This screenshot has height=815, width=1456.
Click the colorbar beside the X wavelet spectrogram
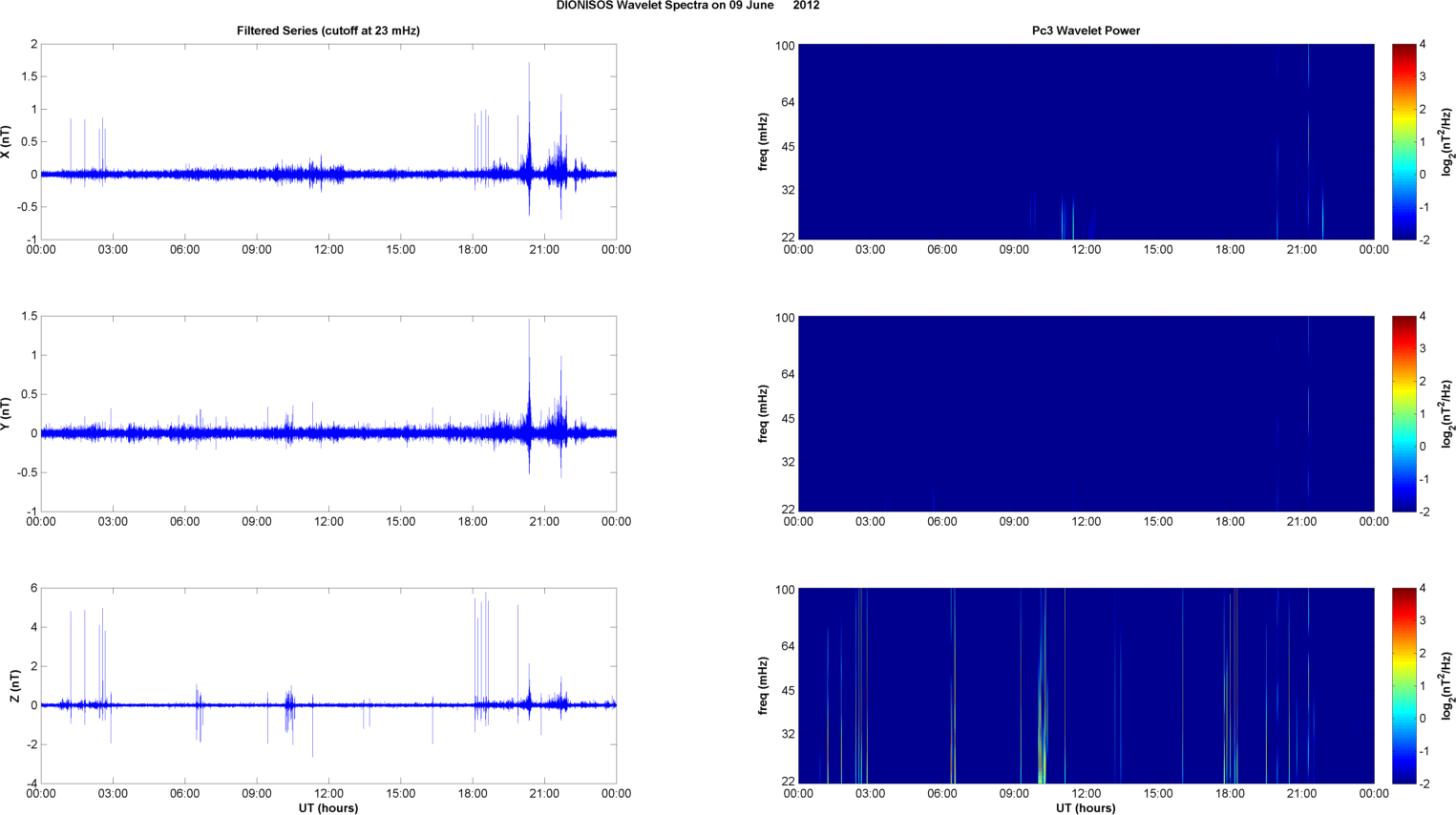(1403, 141)
